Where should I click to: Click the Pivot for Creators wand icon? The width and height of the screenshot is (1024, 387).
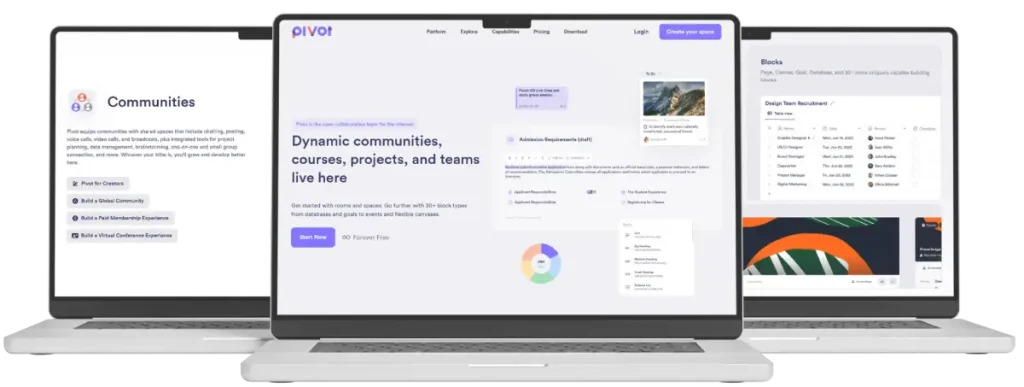pos(75,184)
